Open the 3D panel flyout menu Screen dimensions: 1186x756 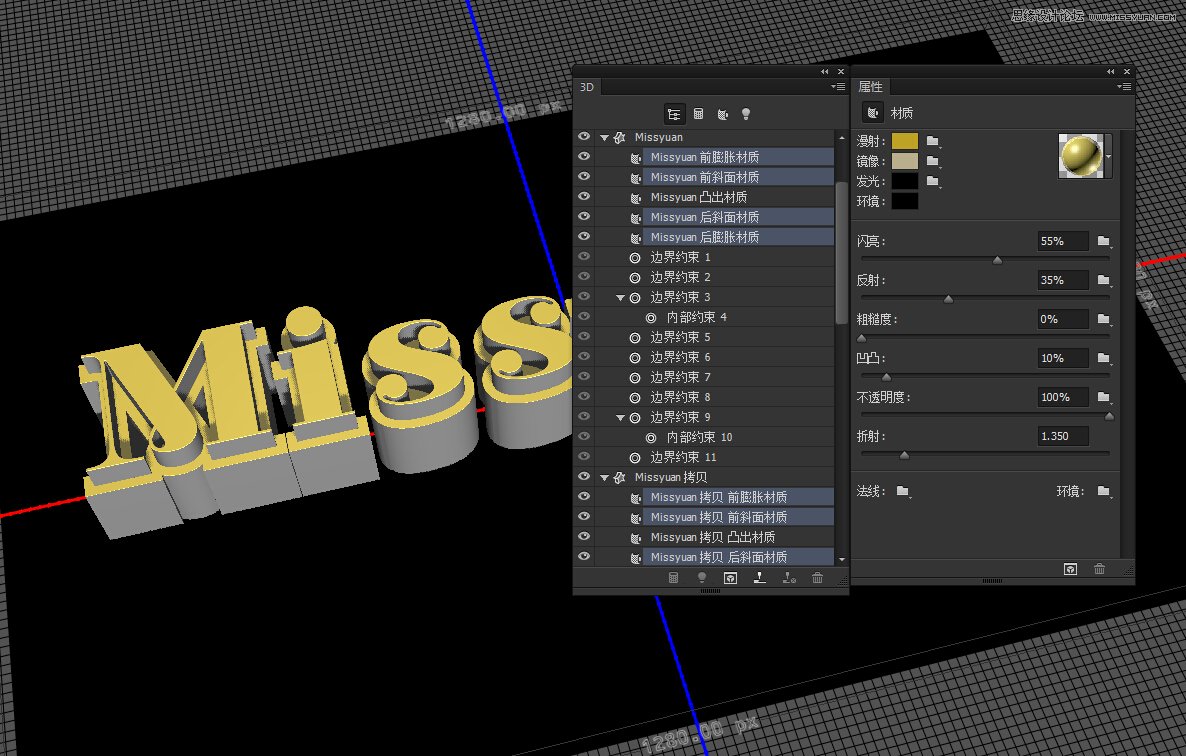840,87
